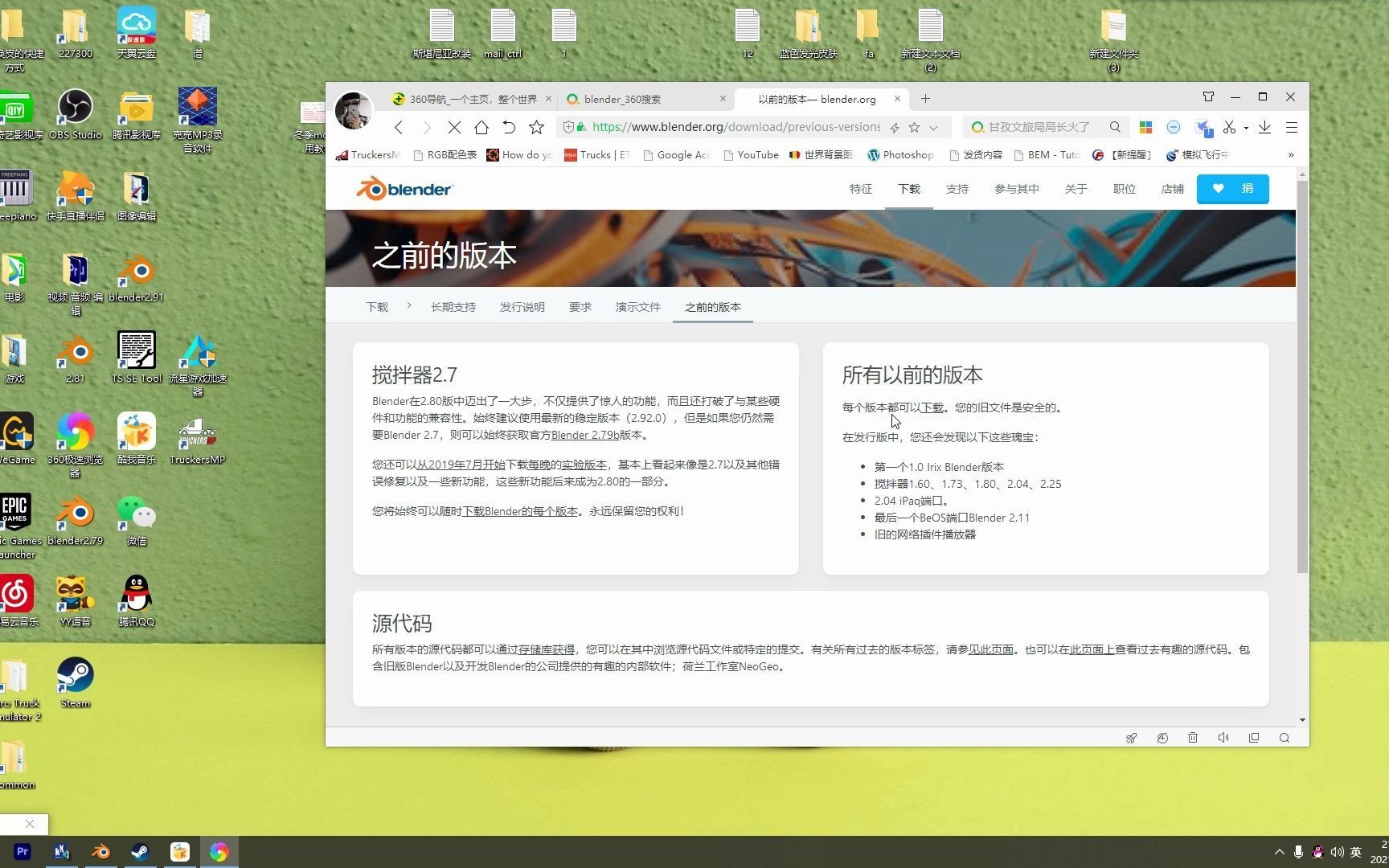Toggle page sound with the speaker icon
Screen dimensions: 1389x868
[x=1223, y=738]
